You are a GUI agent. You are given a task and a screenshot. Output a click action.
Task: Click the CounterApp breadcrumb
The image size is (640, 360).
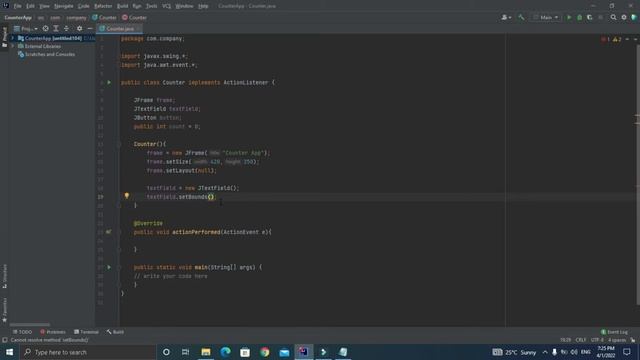click(18, 18)
